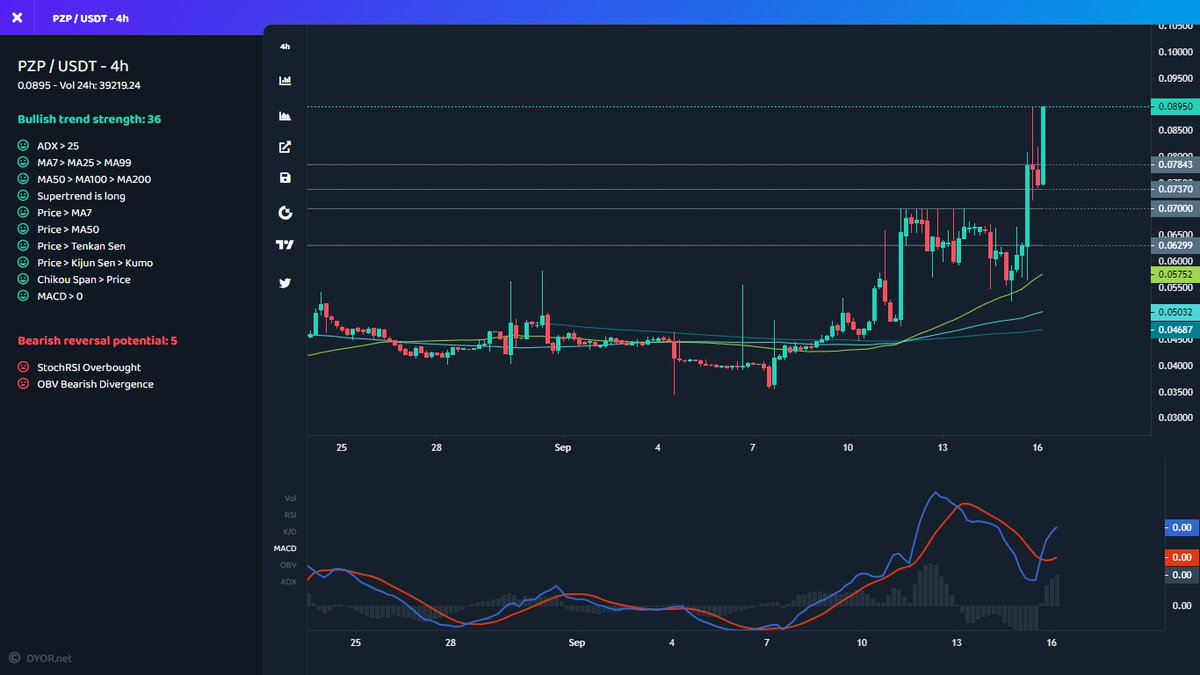Open chart in external window icon
Viewport: 1200px width, 675px height.
285,147
